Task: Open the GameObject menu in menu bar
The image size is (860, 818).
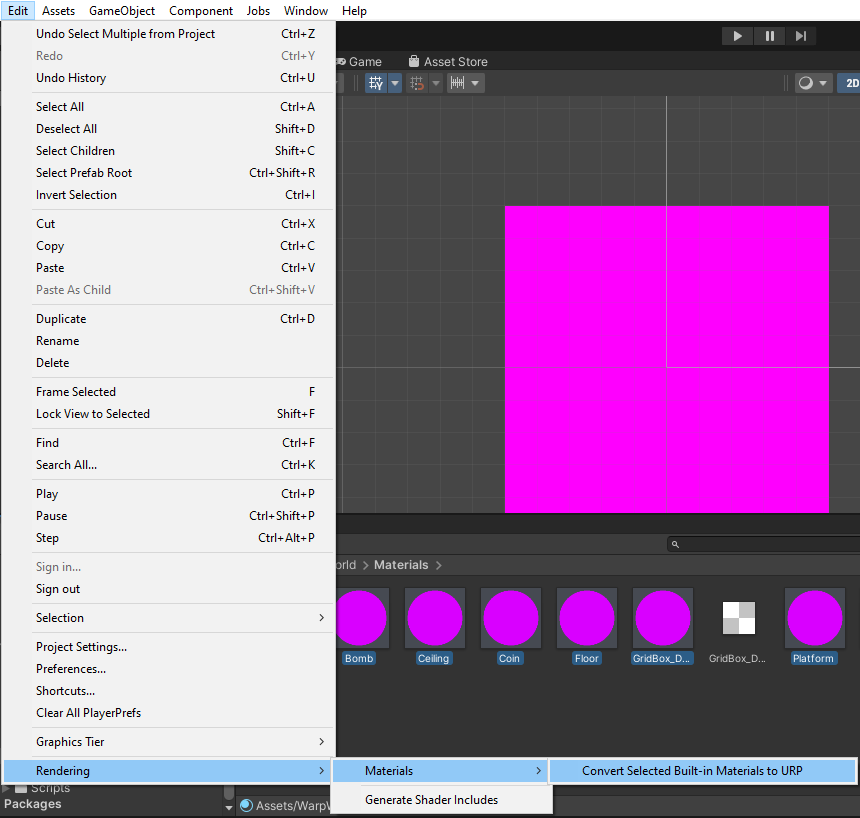Action: 122,11
